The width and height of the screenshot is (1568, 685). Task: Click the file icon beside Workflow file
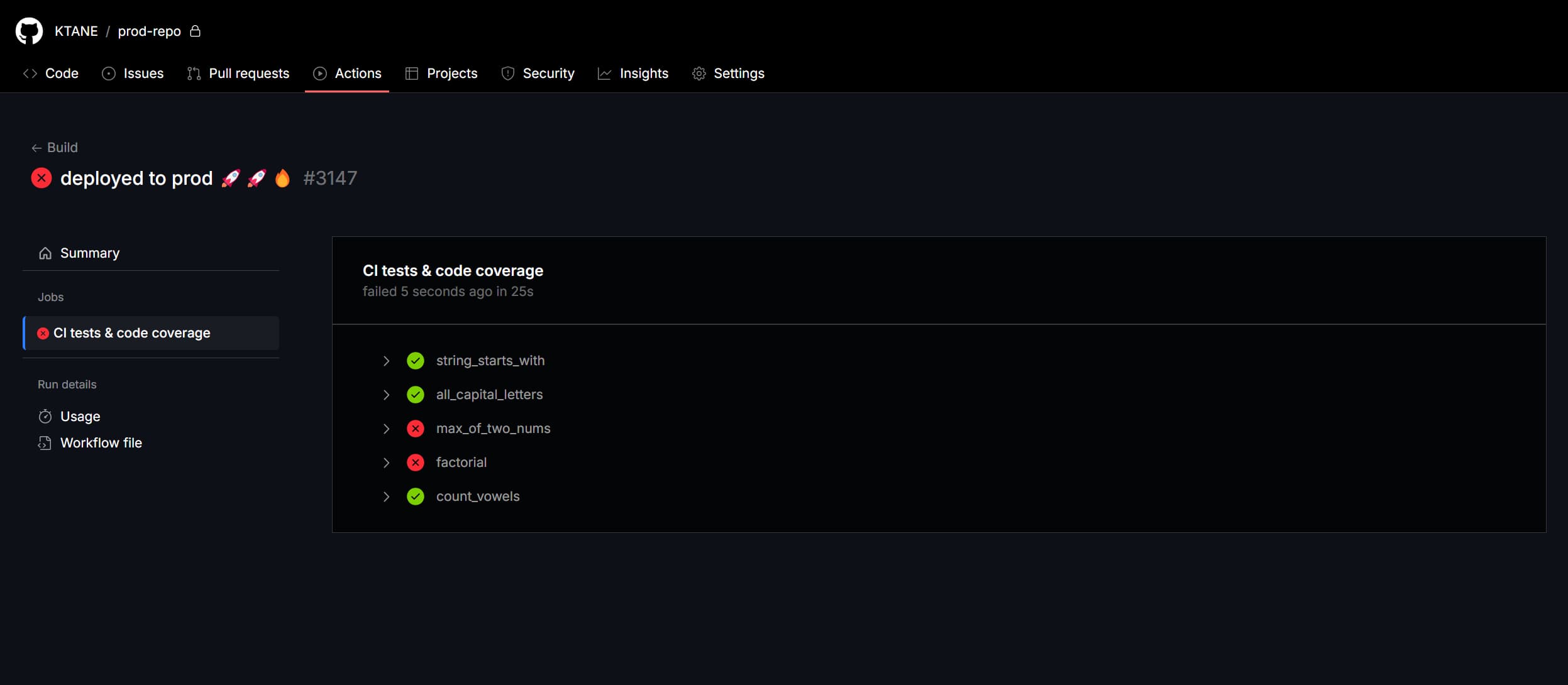[45, 443]
